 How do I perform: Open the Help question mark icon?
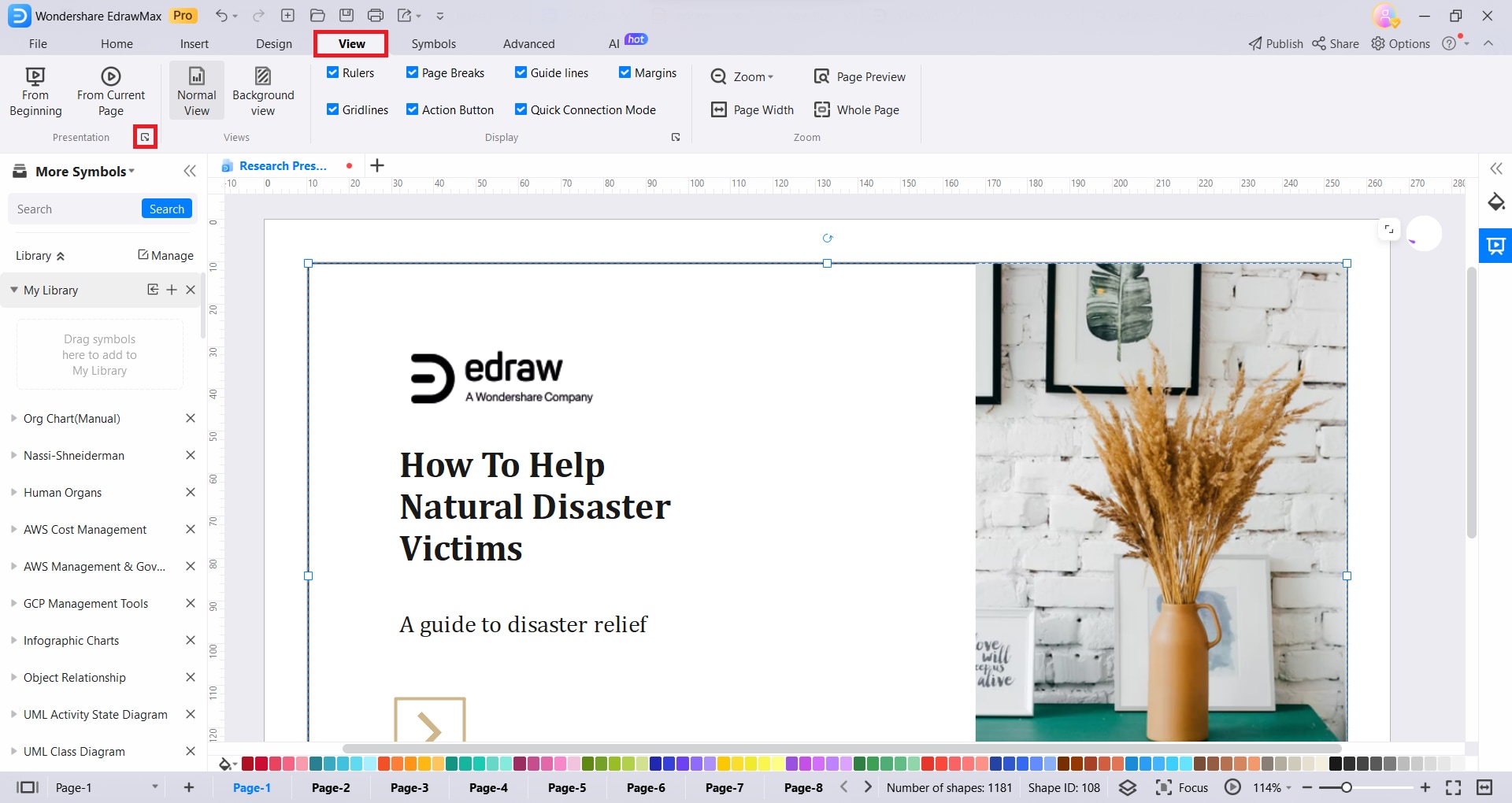coord(1449,43)
